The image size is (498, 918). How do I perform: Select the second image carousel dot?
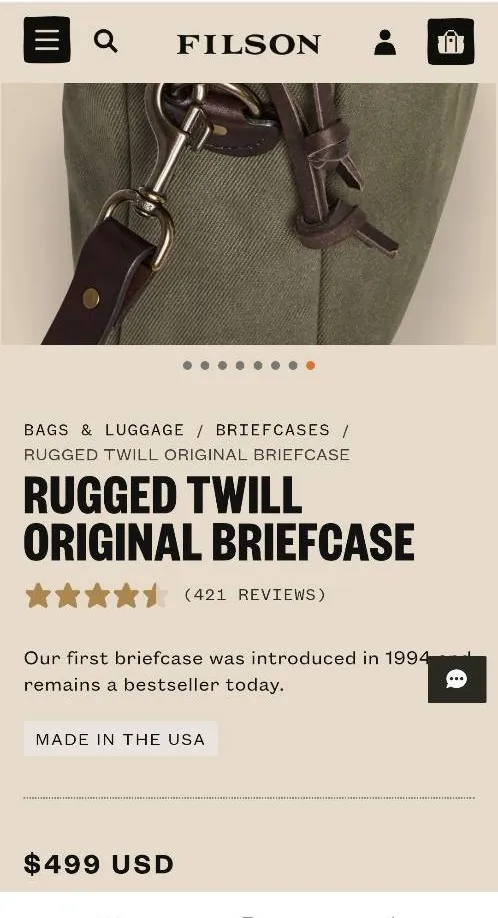coord(205,365)
